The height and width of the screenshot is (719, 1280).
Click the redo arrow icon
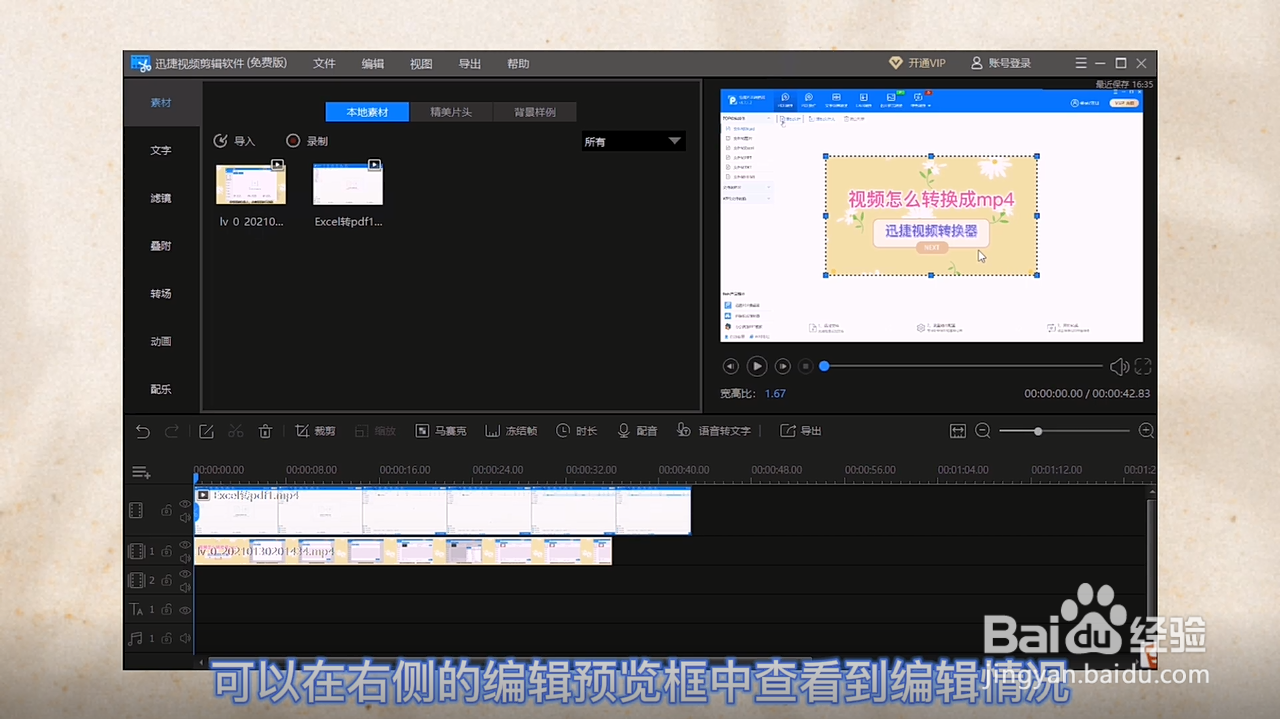[x=171, y=431]
